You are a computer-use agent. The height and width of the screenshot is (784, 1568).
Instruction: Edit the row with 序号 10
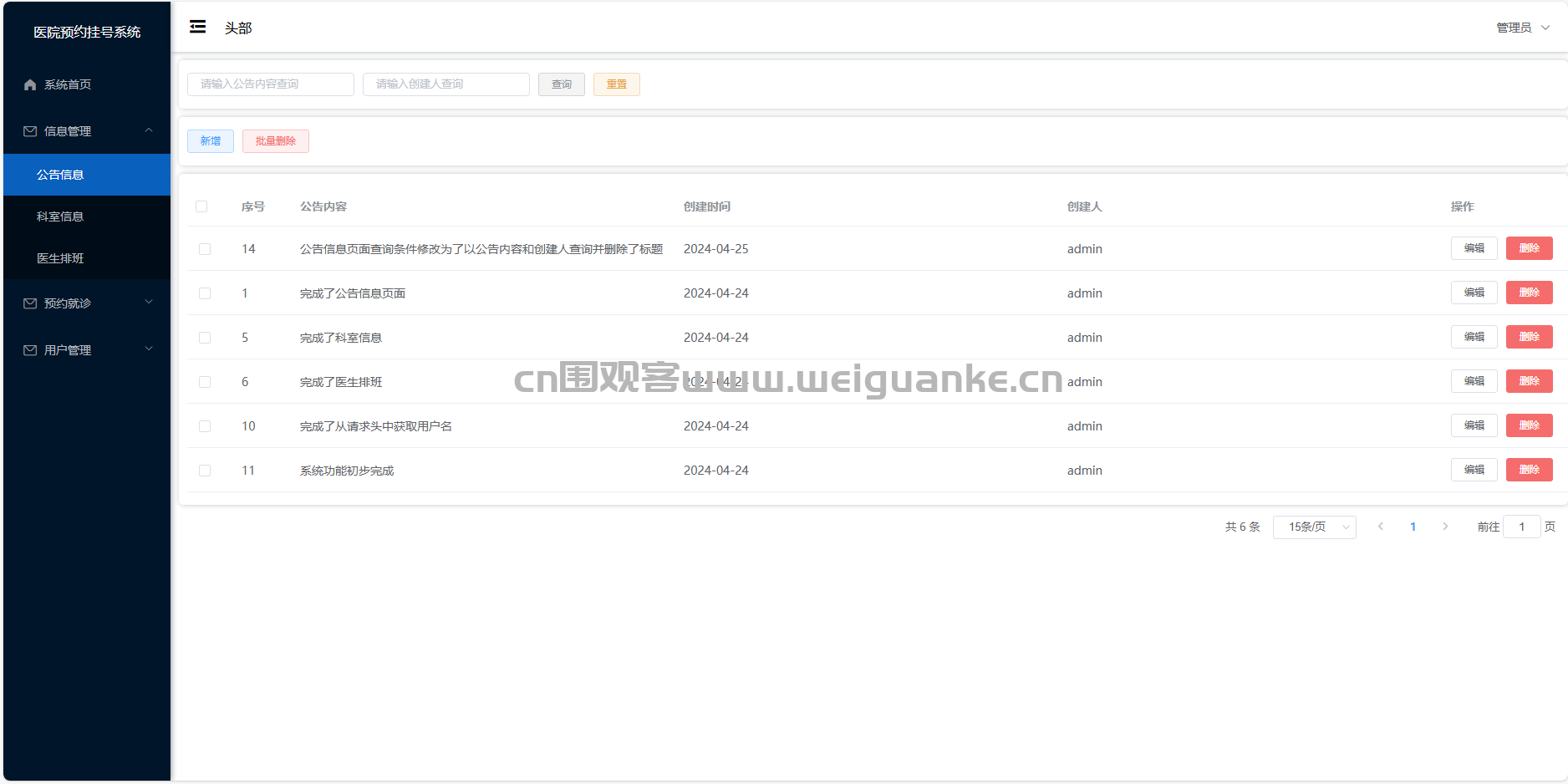[x=1474, y=425]
